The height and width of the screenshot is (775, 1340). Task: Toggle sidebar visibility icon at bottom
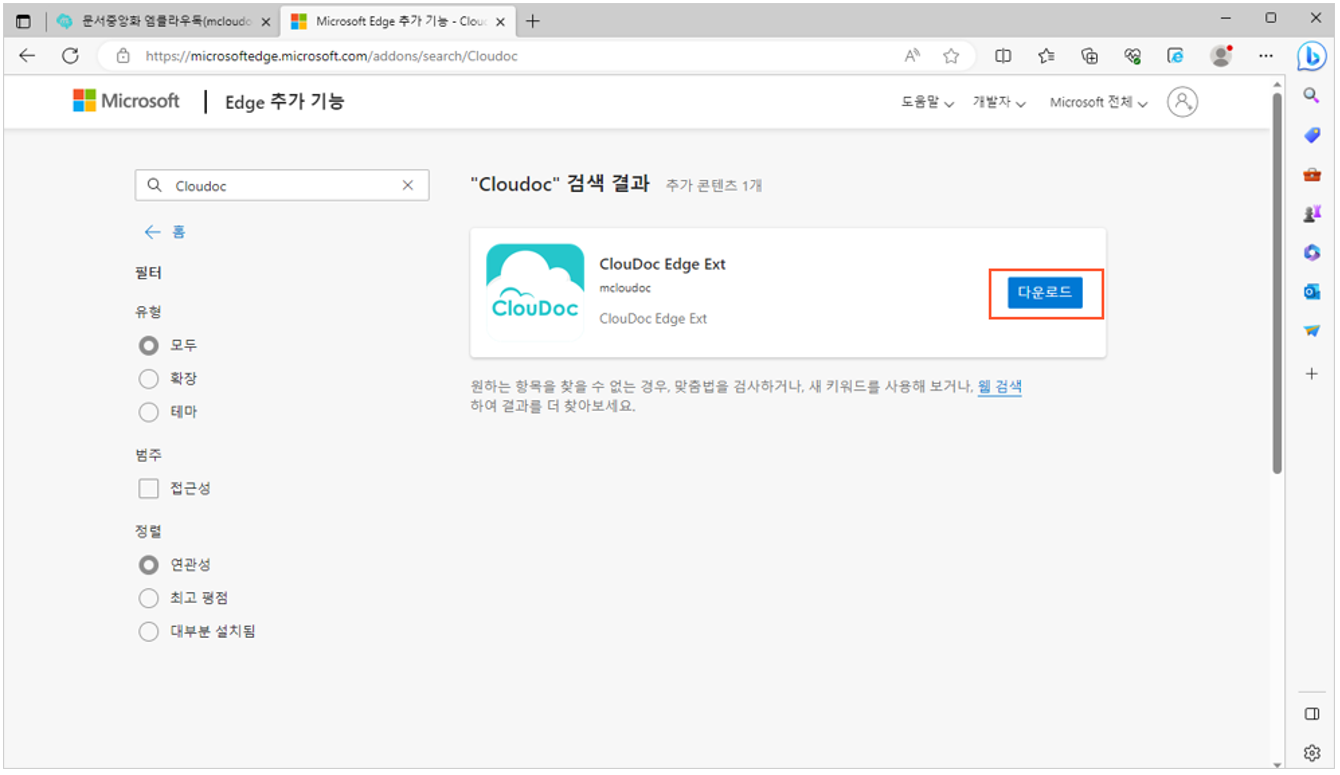(x=1312, y=714)
